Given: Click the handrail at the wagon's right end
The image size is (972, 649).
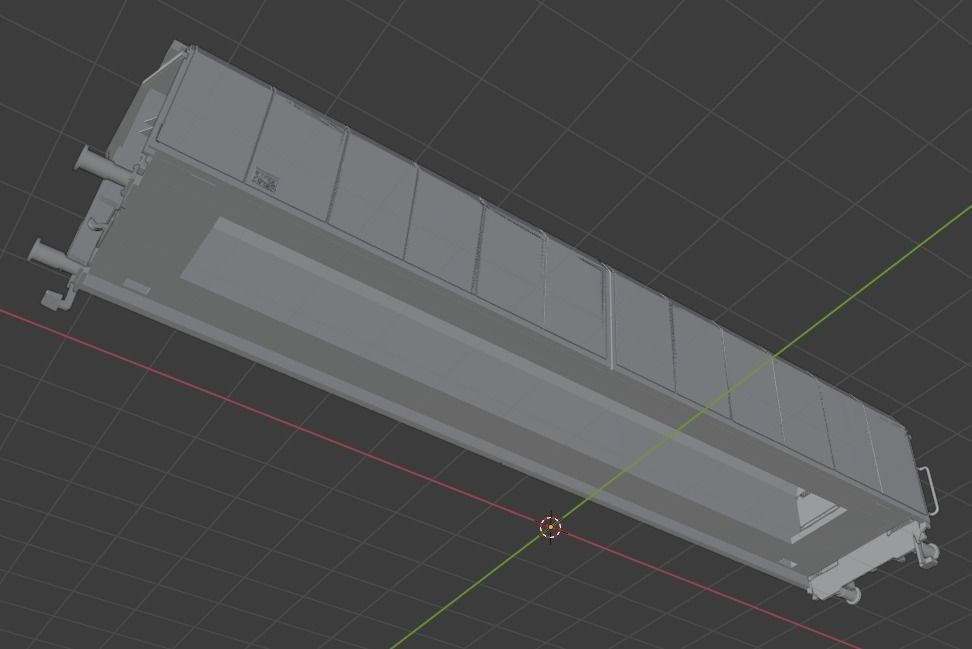Looking at the screenshot, I should [927, 491].
